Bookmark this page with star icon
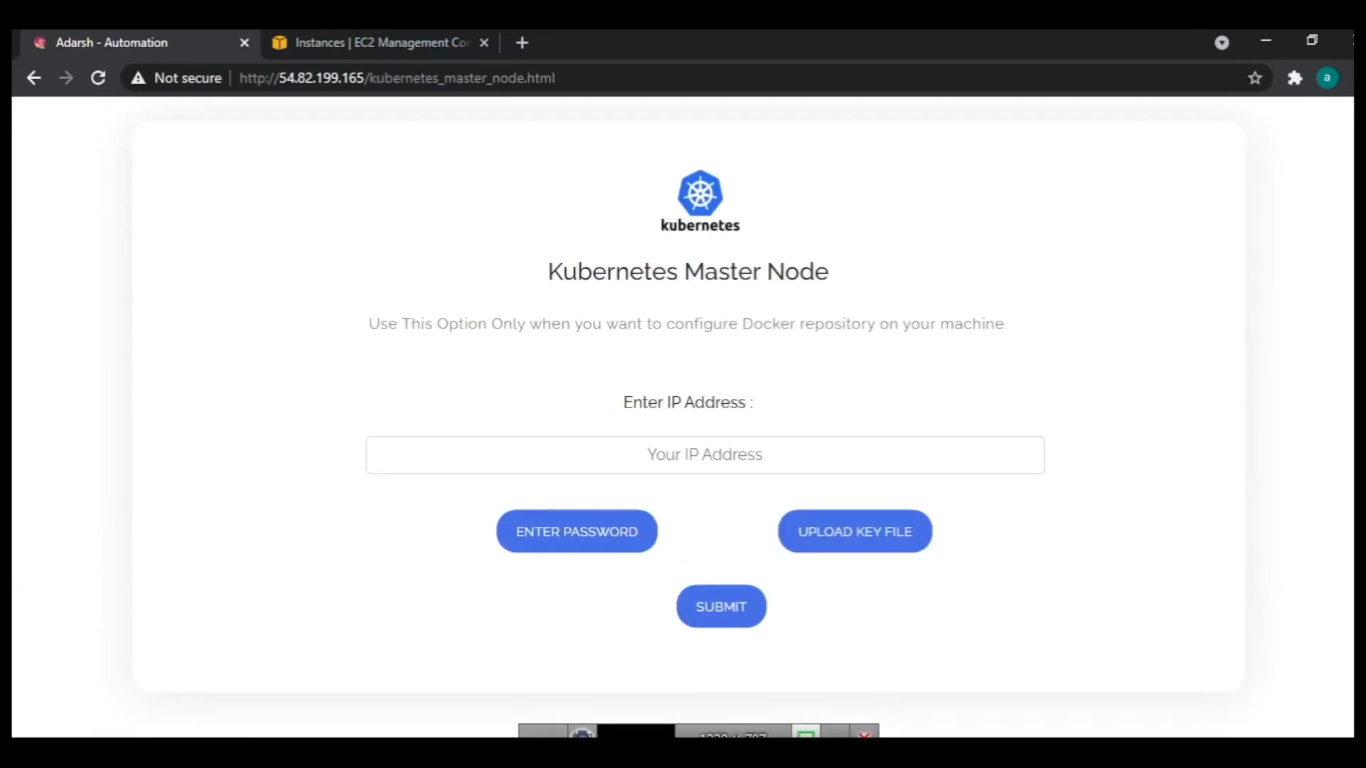The image size is (1366, 768). click(x=1255, y=78)
